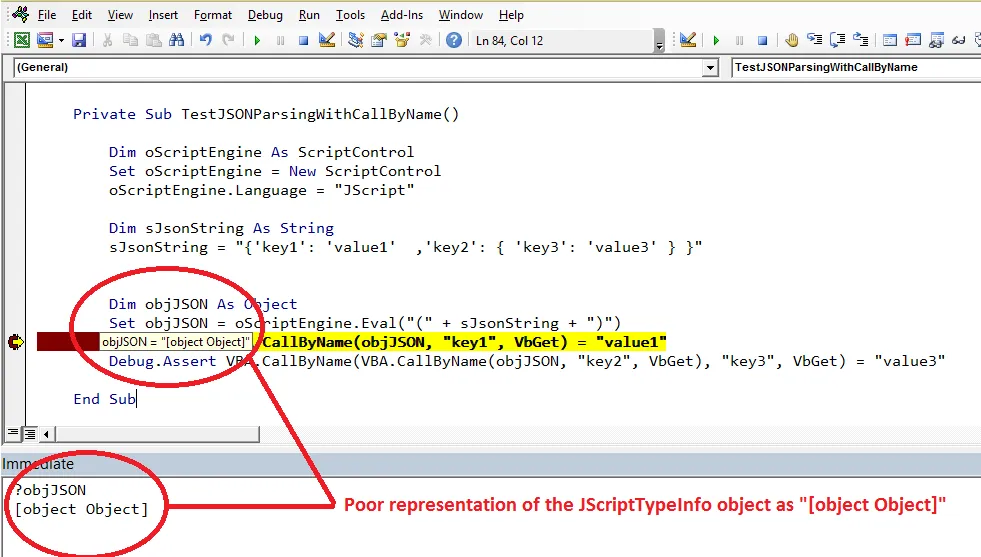
Task: Click the Toolbox icon
Action: coord(425,41)
